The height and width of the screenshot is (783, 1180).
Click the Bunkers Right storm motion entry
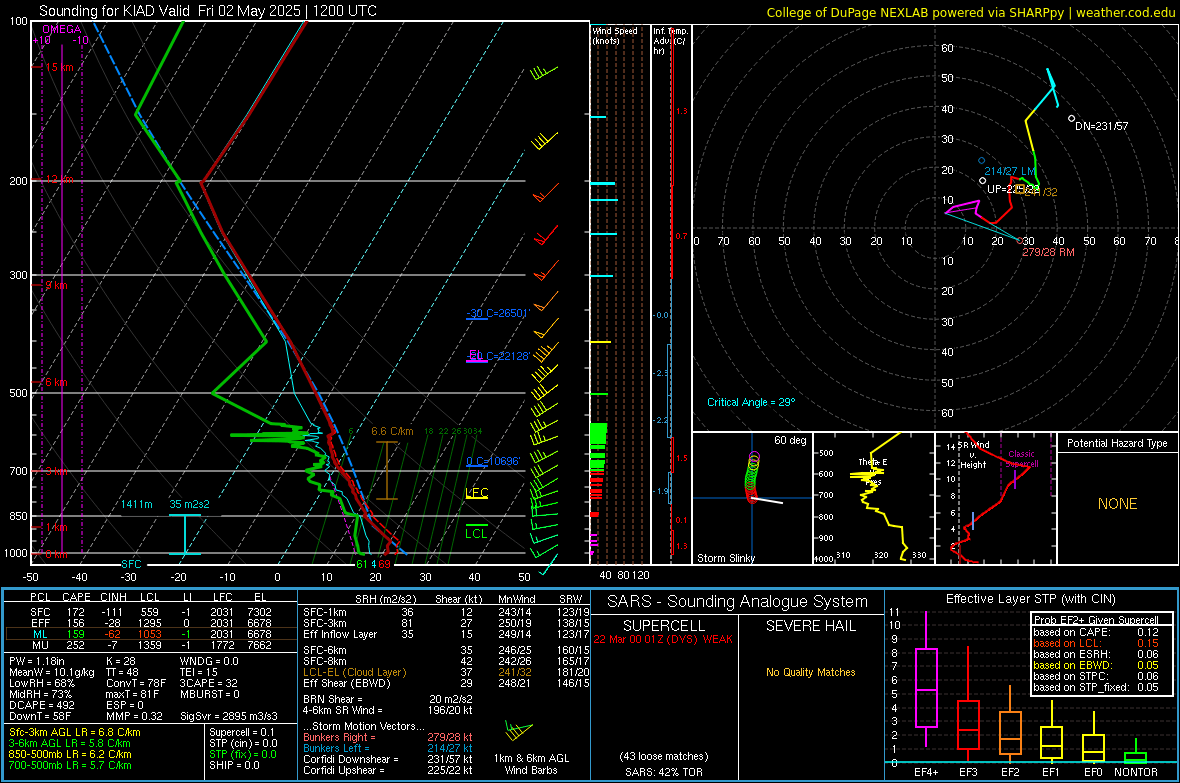(388, 737)
